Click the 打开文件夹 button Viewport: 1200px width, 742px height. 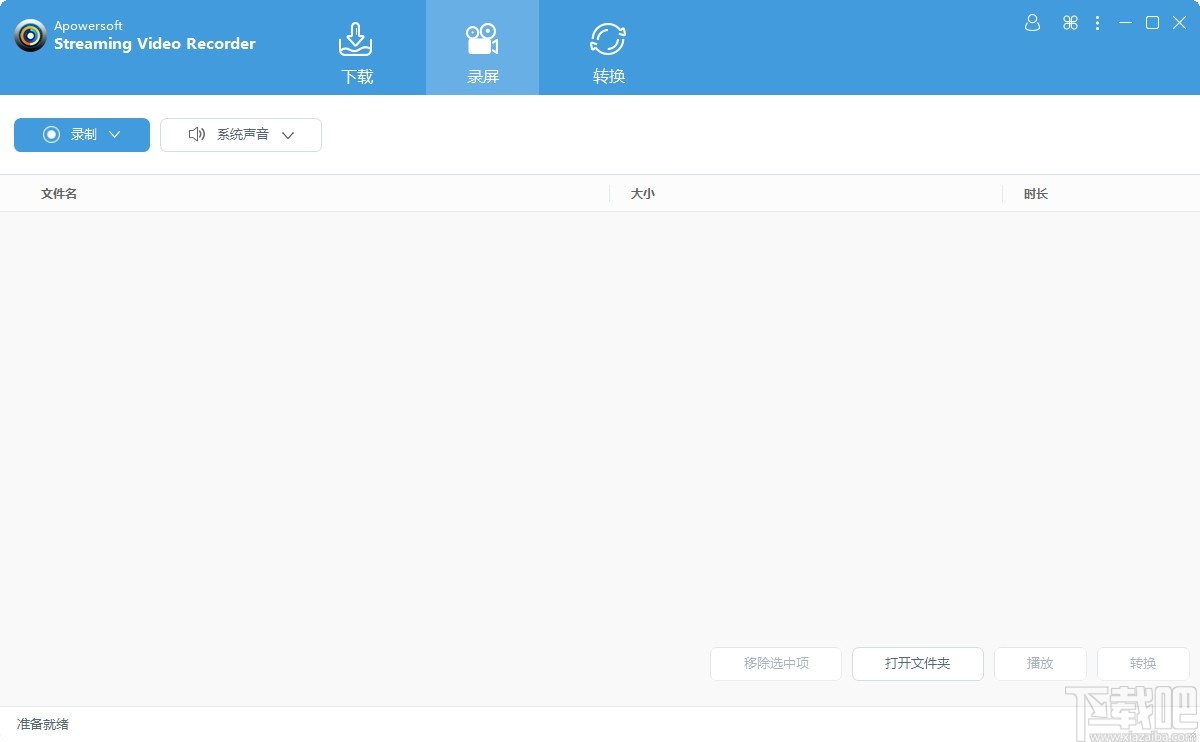(x=917, y=663)
